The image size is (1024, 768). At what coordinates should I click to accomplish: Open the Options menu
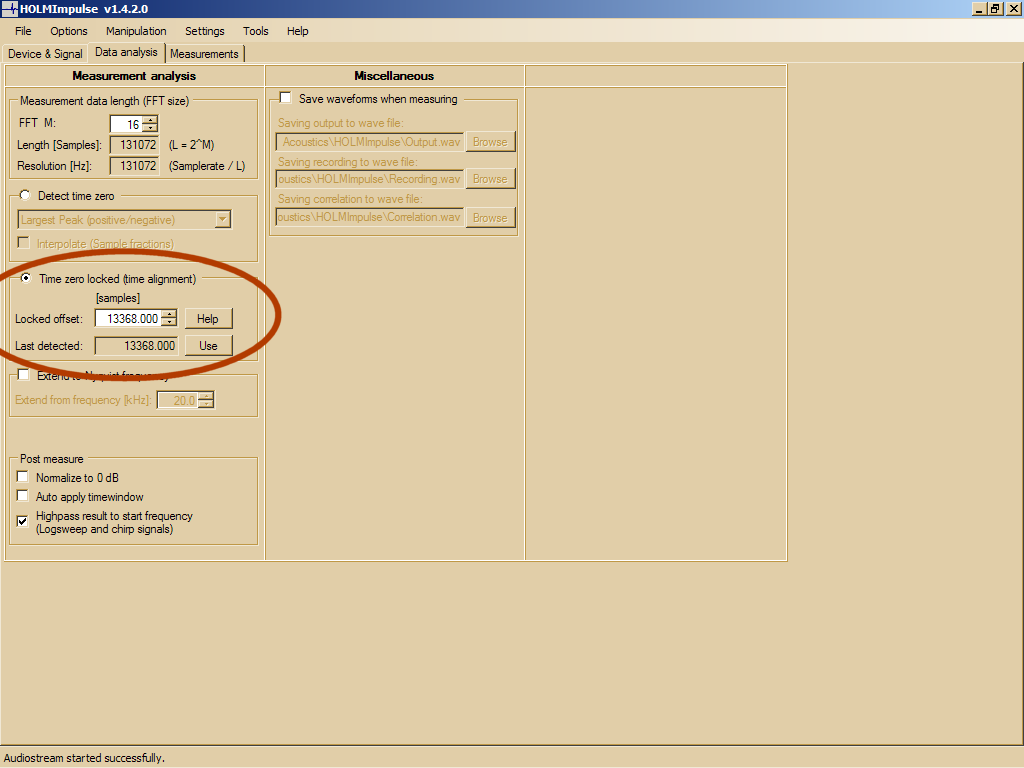69,31
